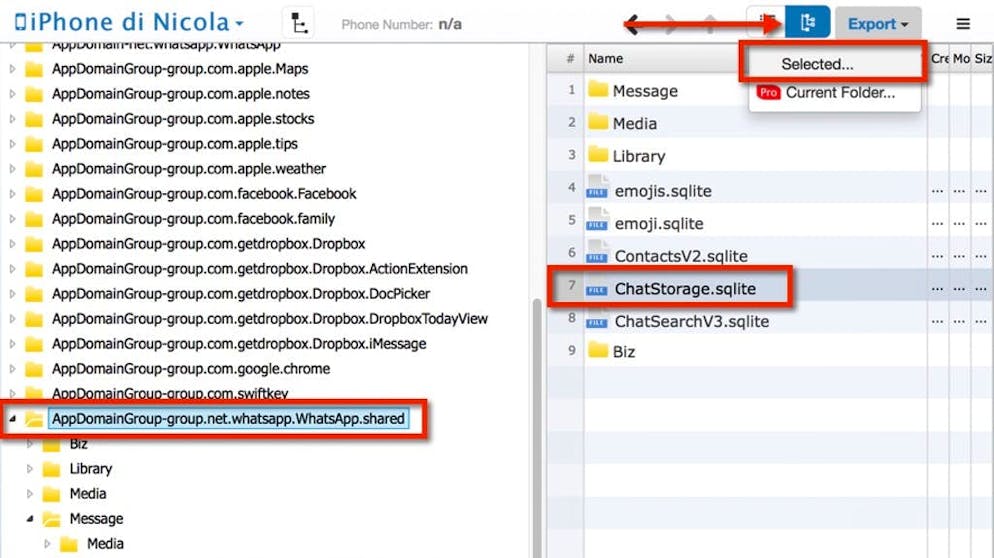Select AppDomainGroup-group.com.getdropbox.Dropbox tree row
The image size is (994, 558).
point(209,243)
